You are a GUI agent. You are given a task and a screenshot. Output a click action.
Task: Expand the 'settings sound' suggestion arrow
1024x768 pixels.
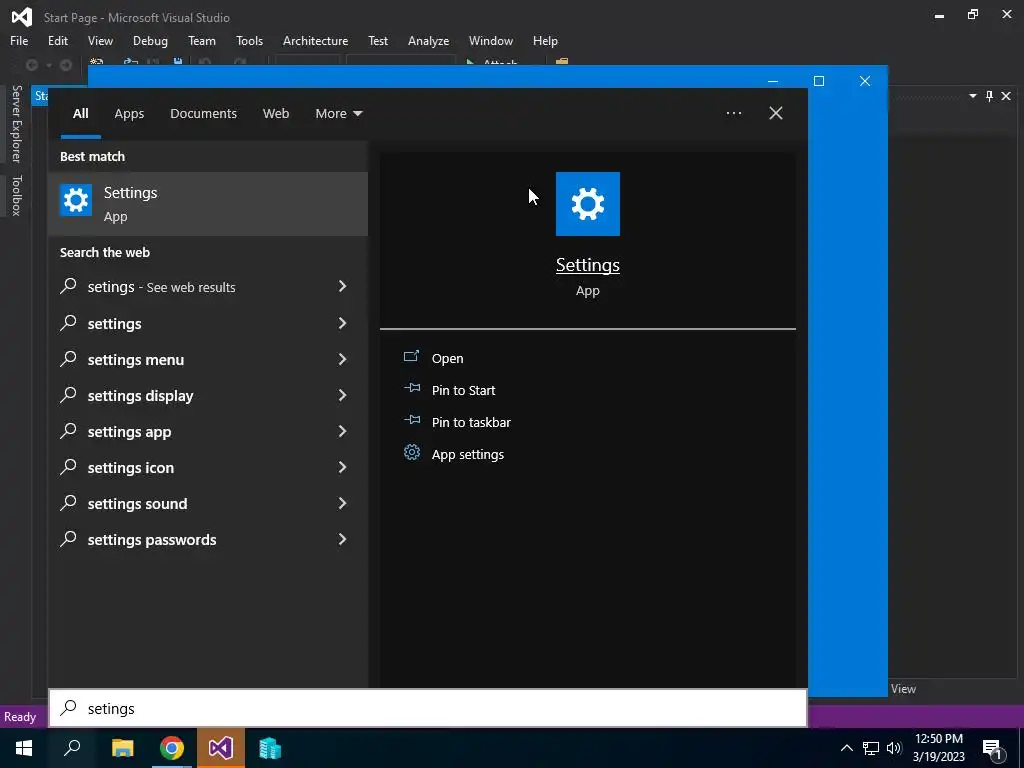pos(342,502)
